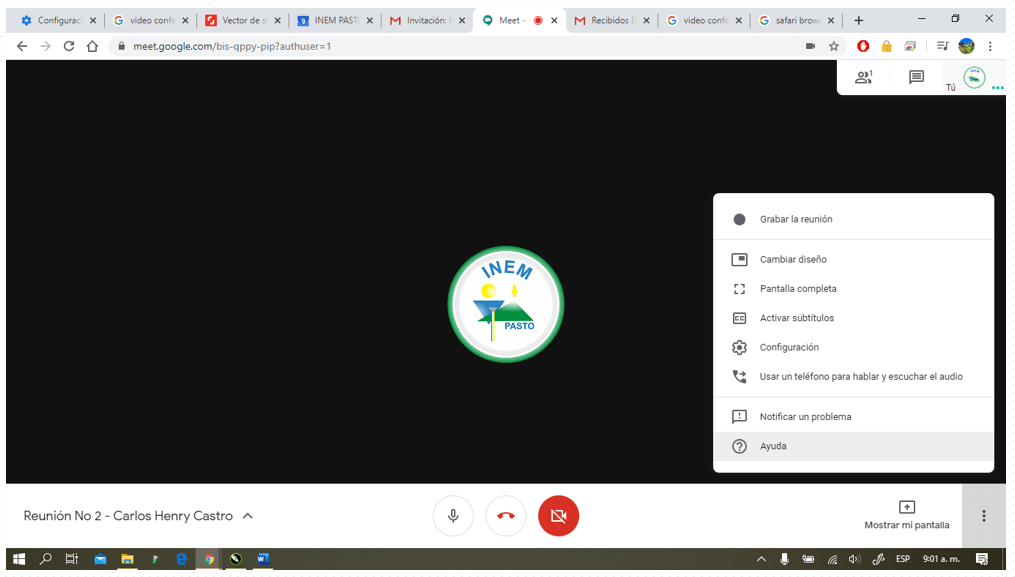Go back with the browser back arrow
Viewport: 1015px width, 577px height.
tap(22, 46)
